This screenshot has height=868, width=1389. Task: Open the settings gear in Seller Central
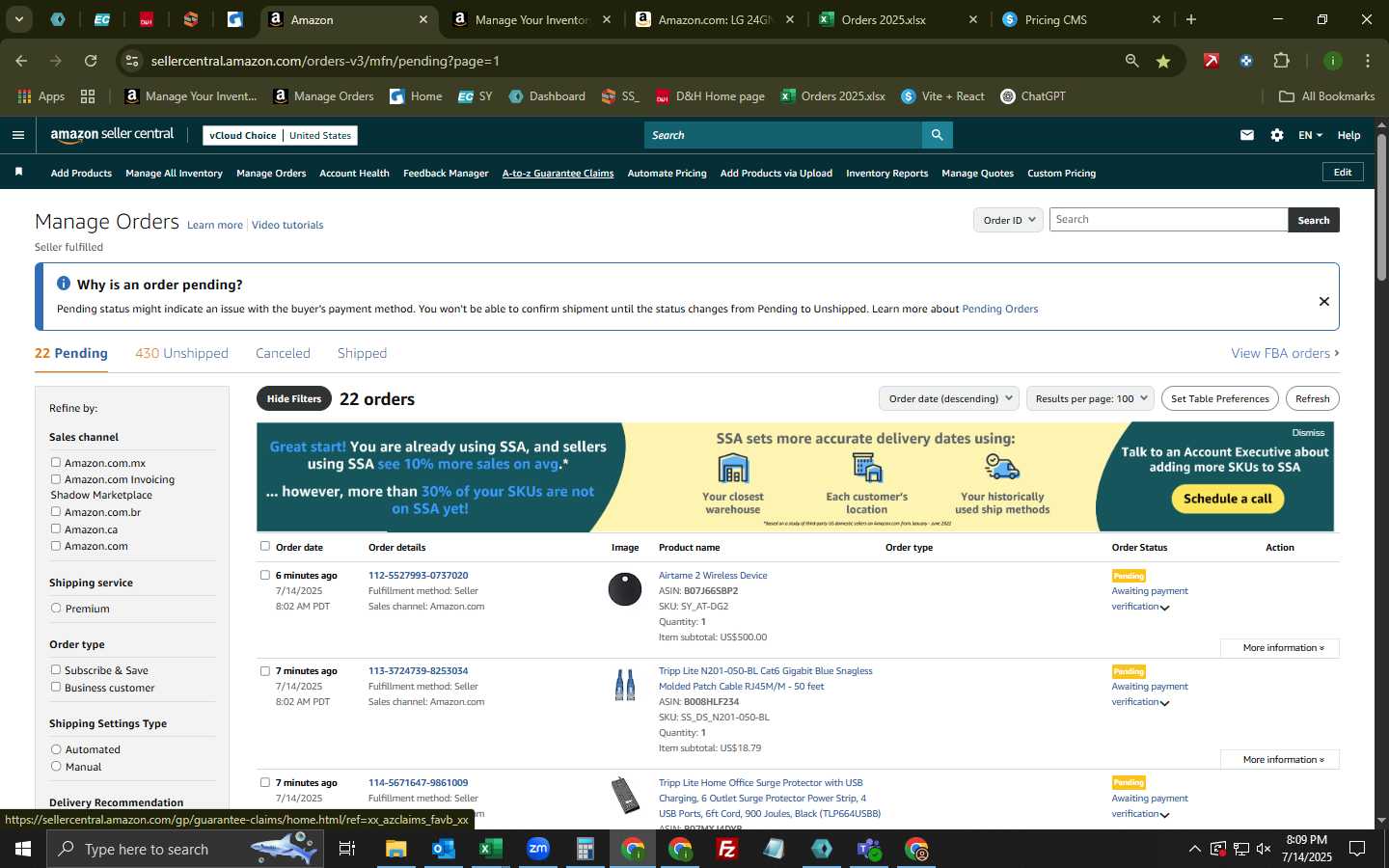1277,135
